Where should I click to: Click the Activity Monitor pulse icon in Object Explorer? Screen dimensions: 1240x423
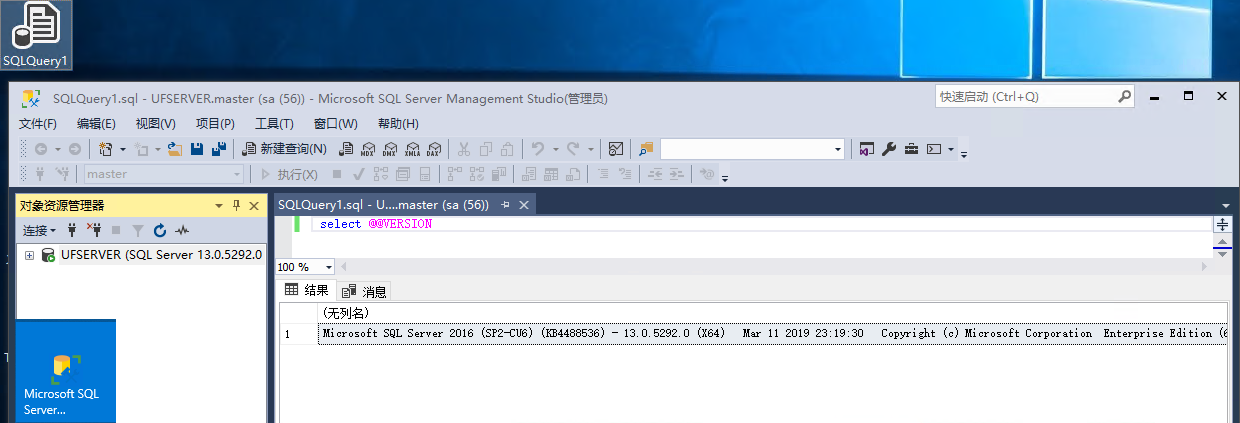181,230
